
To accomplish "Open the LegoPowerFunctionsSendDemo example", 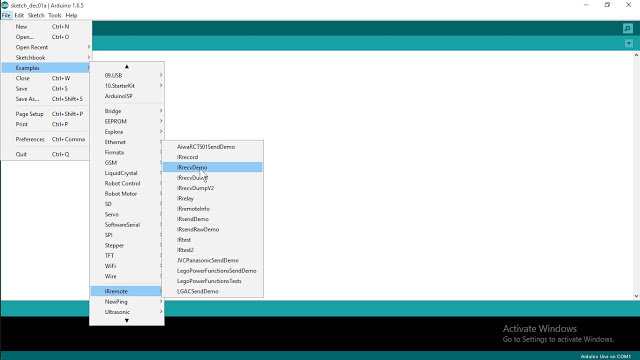I will [x=213, y=271].
